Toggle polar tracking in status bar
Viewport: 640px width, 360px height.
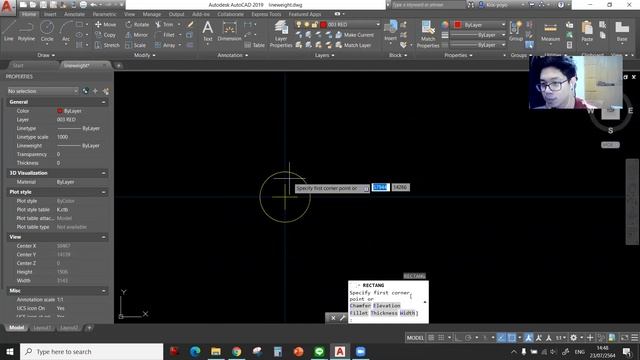point(468,338)
